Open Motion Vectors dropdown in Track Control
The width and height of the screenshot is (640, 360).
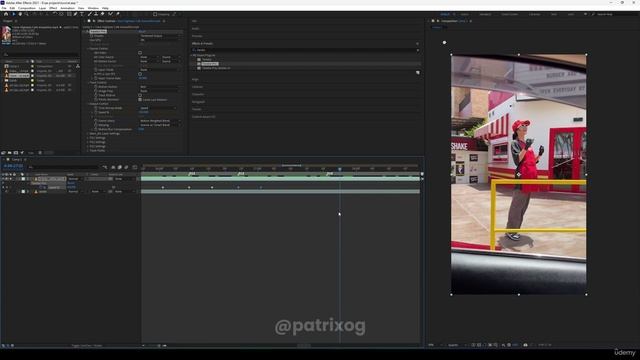pyautogui.click(x=159, y=87)
